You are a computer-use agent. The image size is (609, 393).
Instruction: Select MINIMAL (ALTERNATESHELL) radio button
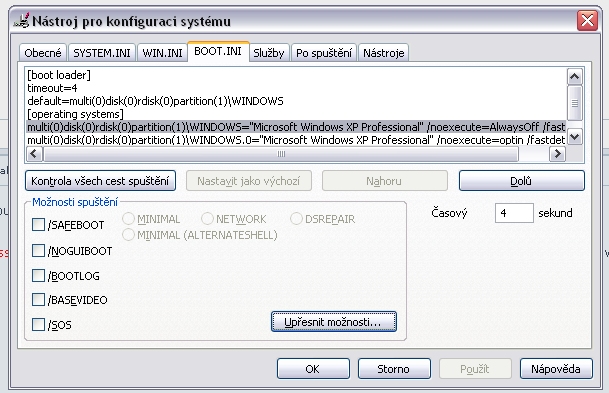(128, 235)
